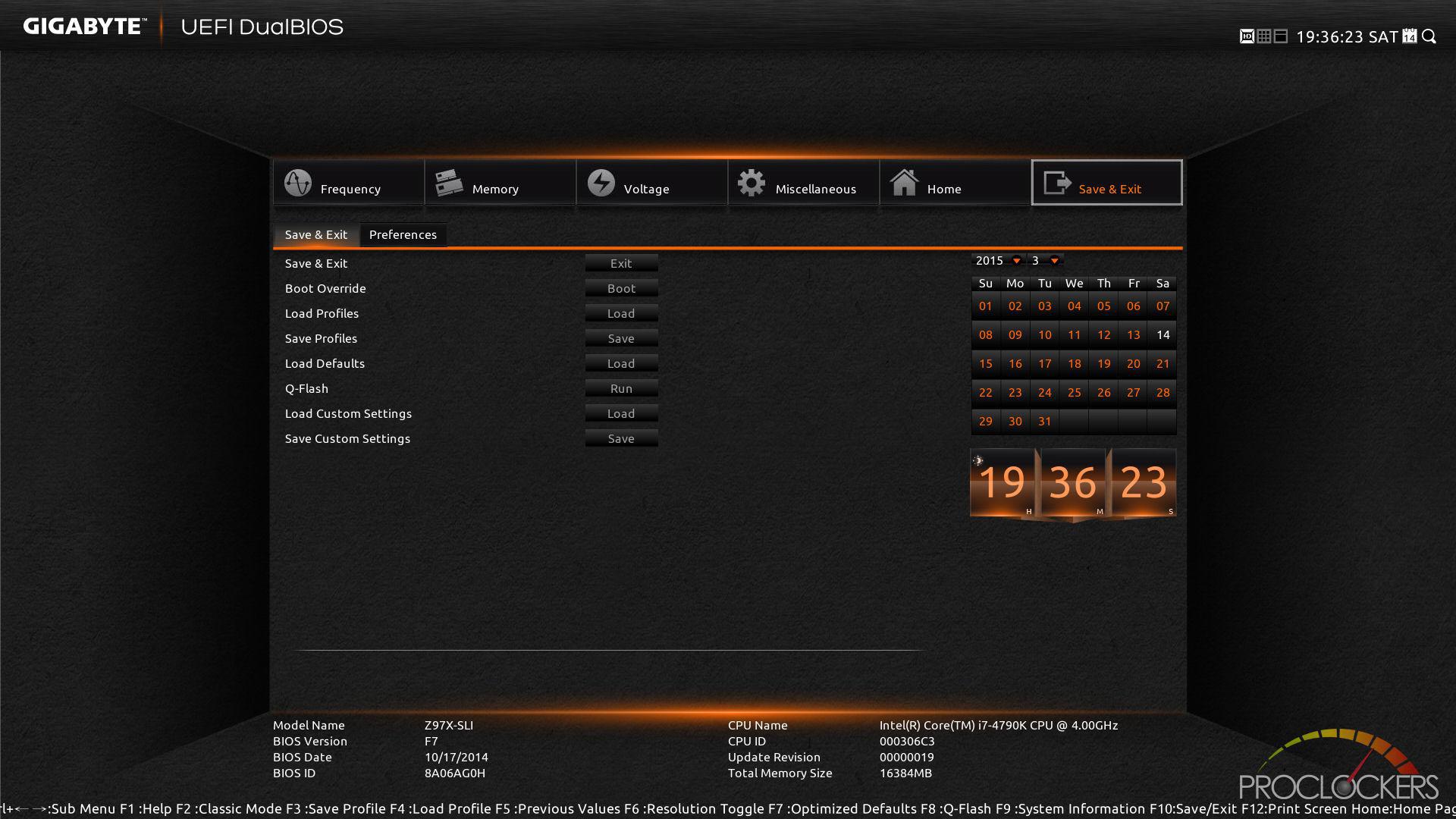1456x819 pixels.
Task: Click the Q-Flash label
Action: click(x=306, y=388)
